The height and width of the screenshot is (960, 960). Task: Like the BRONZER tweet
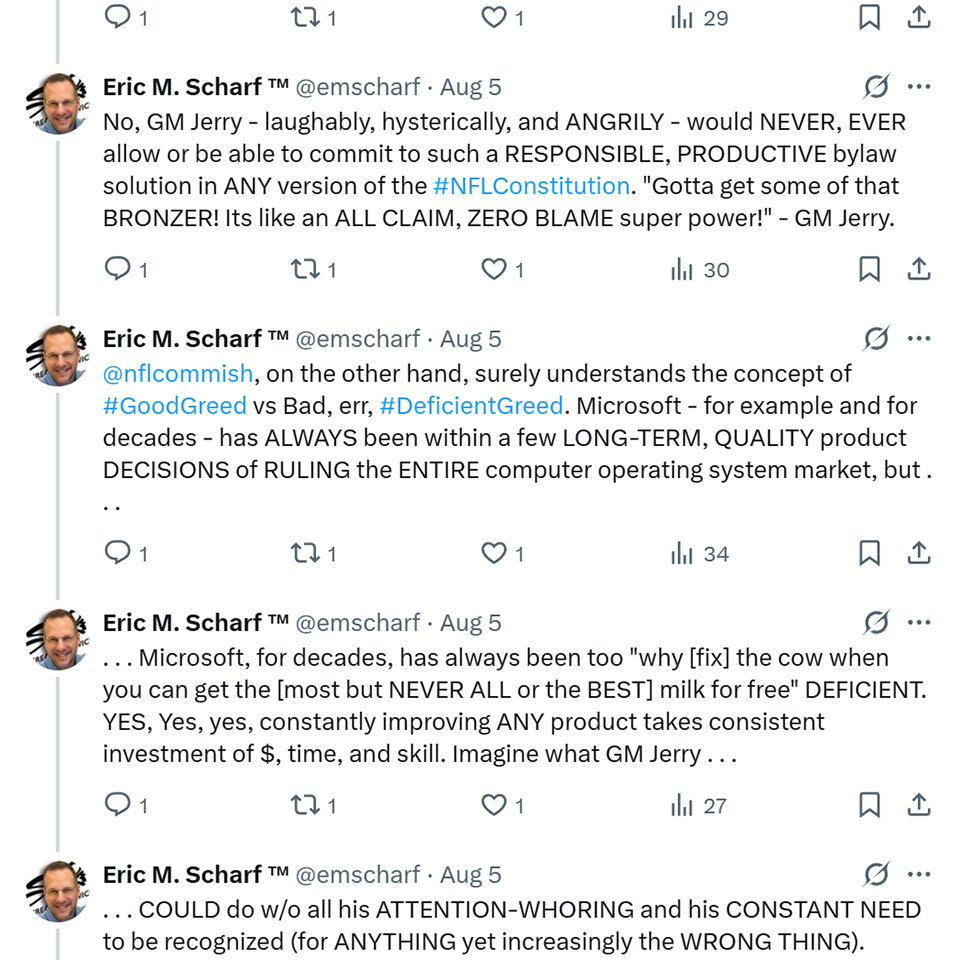494,269
